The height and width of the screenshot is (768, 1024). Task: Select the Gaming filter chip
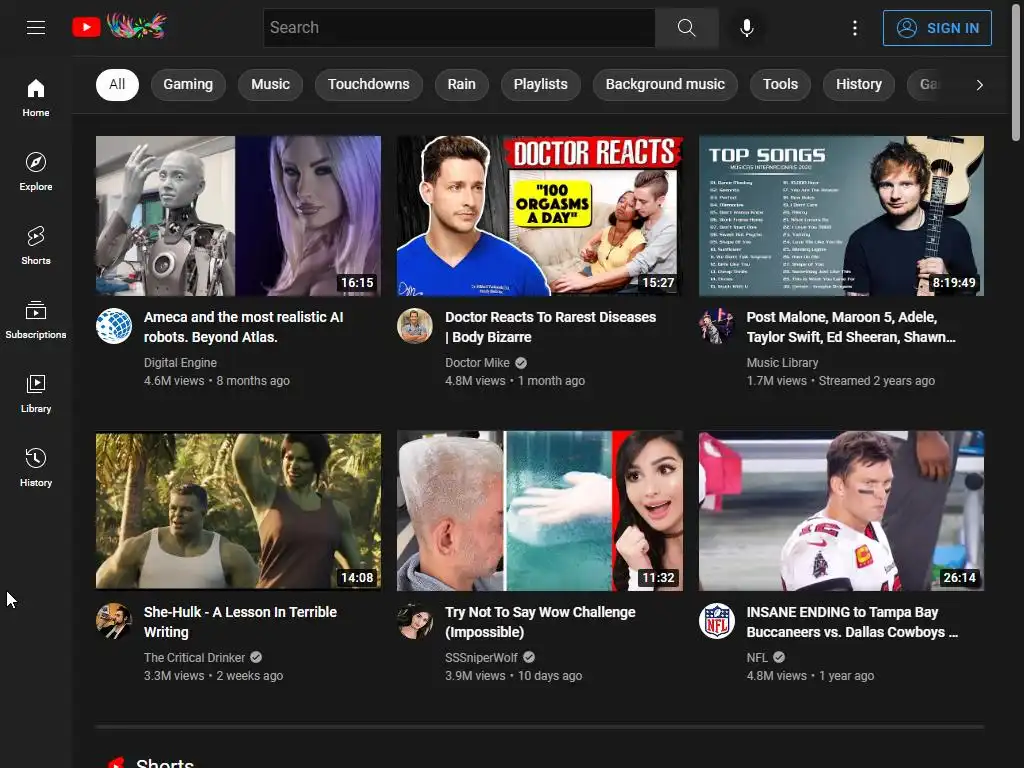click(x=188, y=84)
